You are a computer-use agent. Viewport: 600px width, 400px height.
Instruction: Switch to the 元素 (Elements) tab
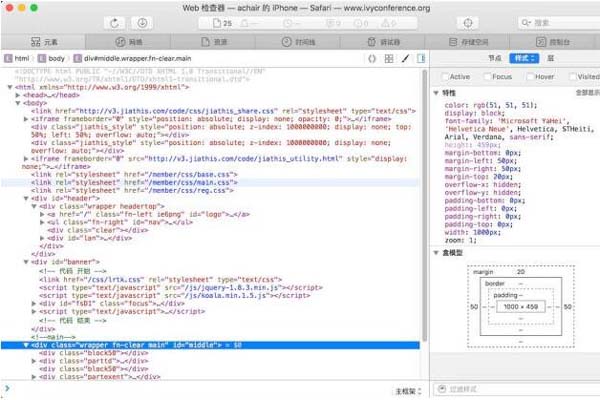point(44,42)
